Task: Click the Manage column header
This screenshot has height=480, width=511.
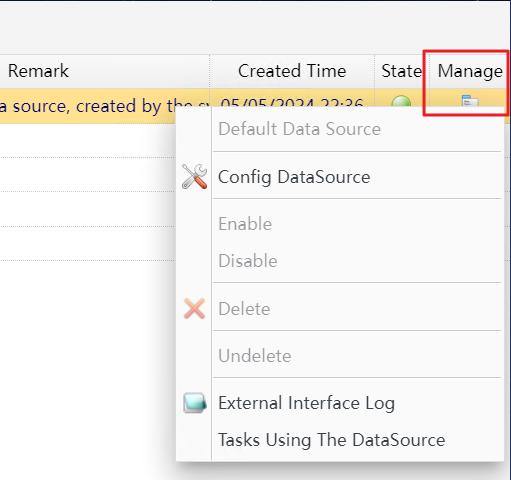Action: (470, 71)
